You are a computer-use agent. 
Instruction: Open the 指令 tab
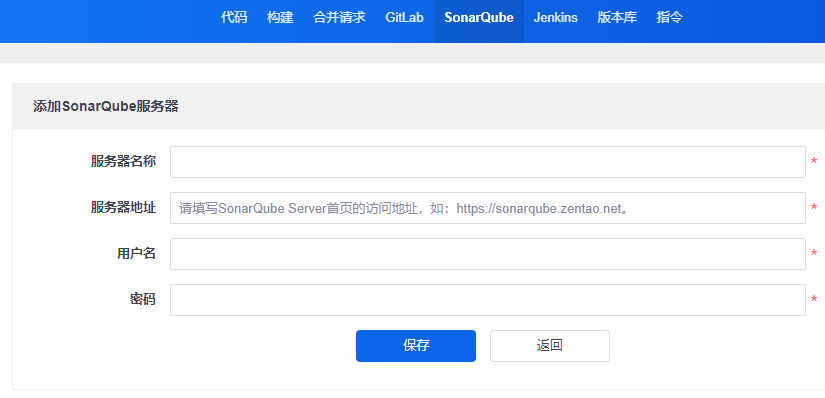(669, 17)
